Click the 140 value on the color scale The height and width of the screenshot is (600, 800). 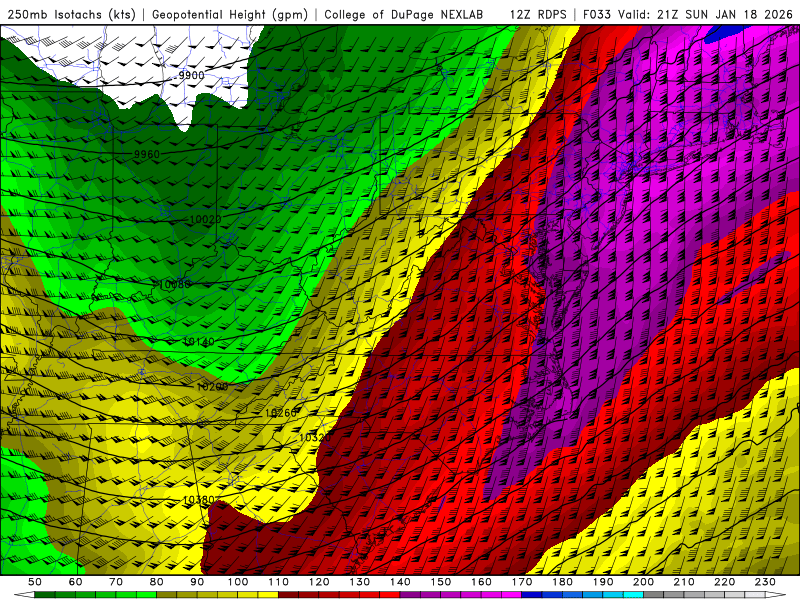point(400,582)
